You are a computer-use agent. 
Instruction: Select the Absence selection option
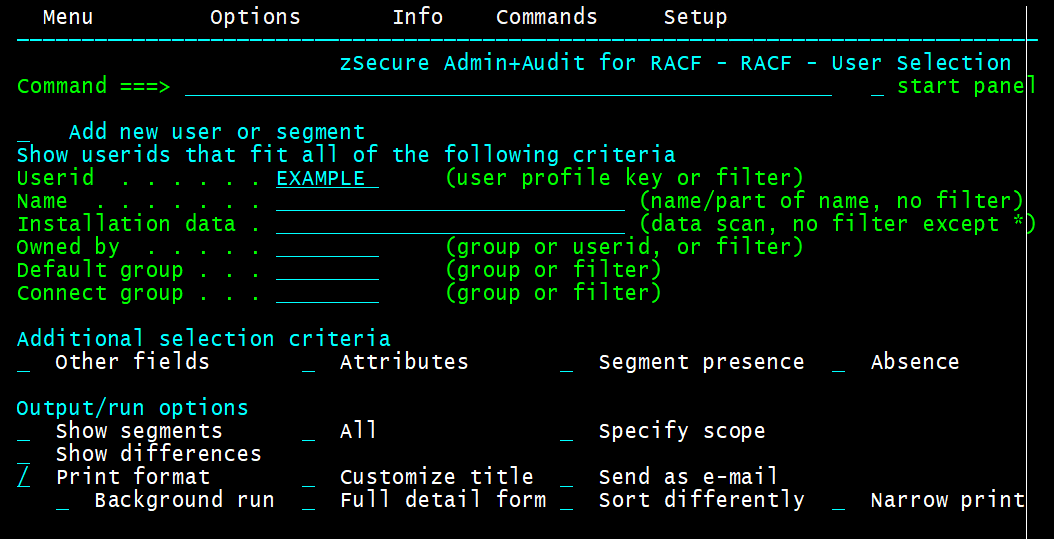click(x=838, y=362)
